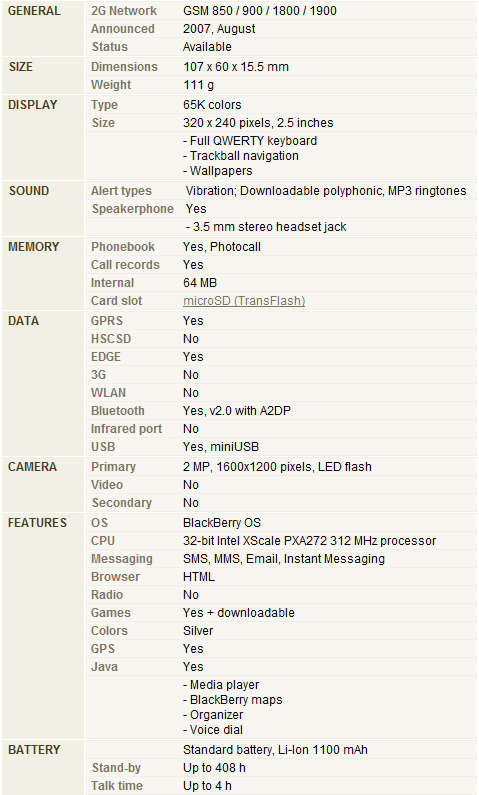This screenshot has height=795, width=479.
Task: Click the Alert types label
Action: [121, 191]
